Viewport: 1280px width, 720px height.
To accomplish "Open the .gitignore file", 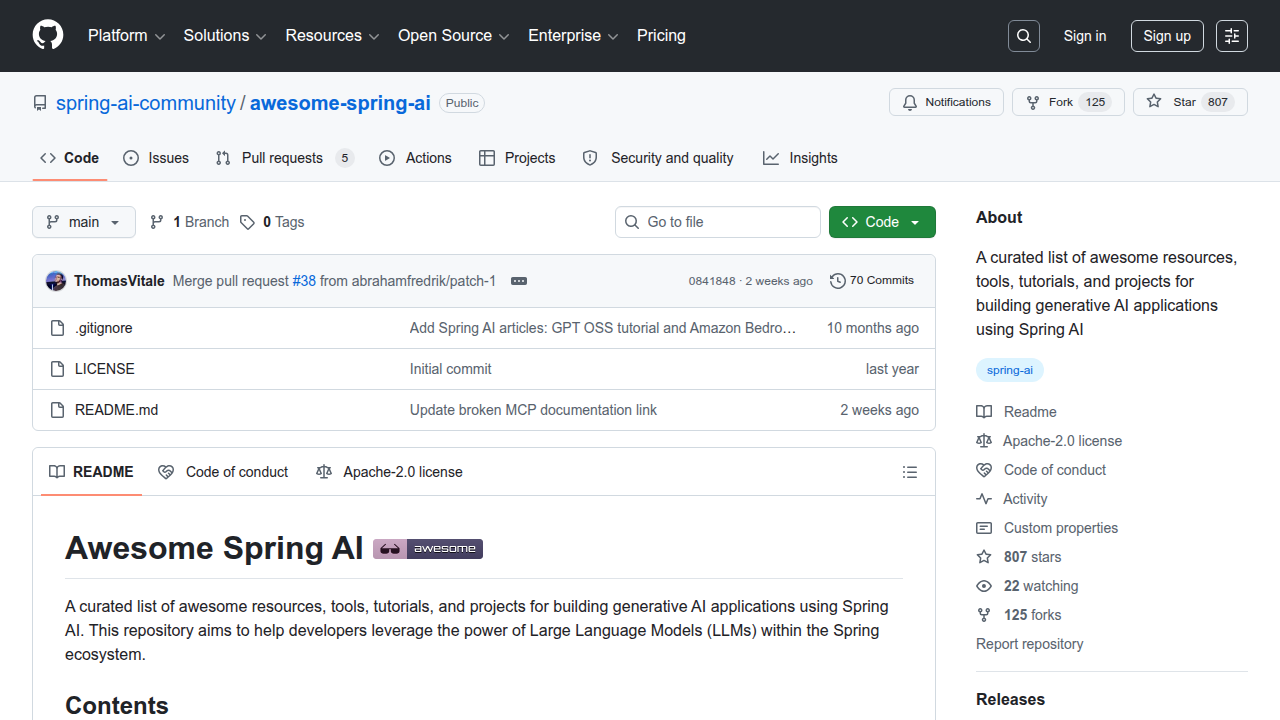I will tap(104, 328).
